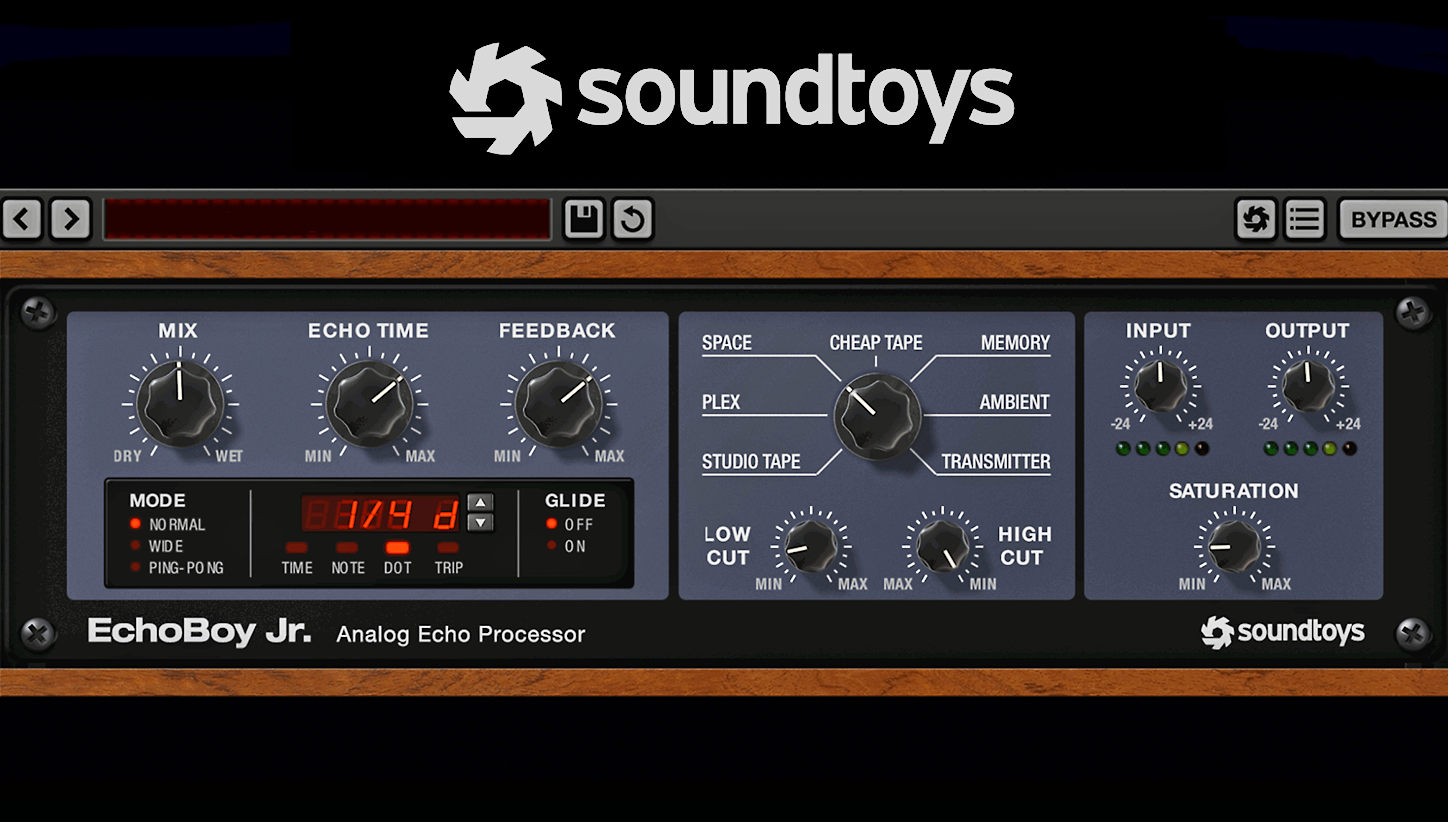This screenshot has width=1448, height=822.
Task: Save the current preset with the floppy icon
Action: (584, 219)
